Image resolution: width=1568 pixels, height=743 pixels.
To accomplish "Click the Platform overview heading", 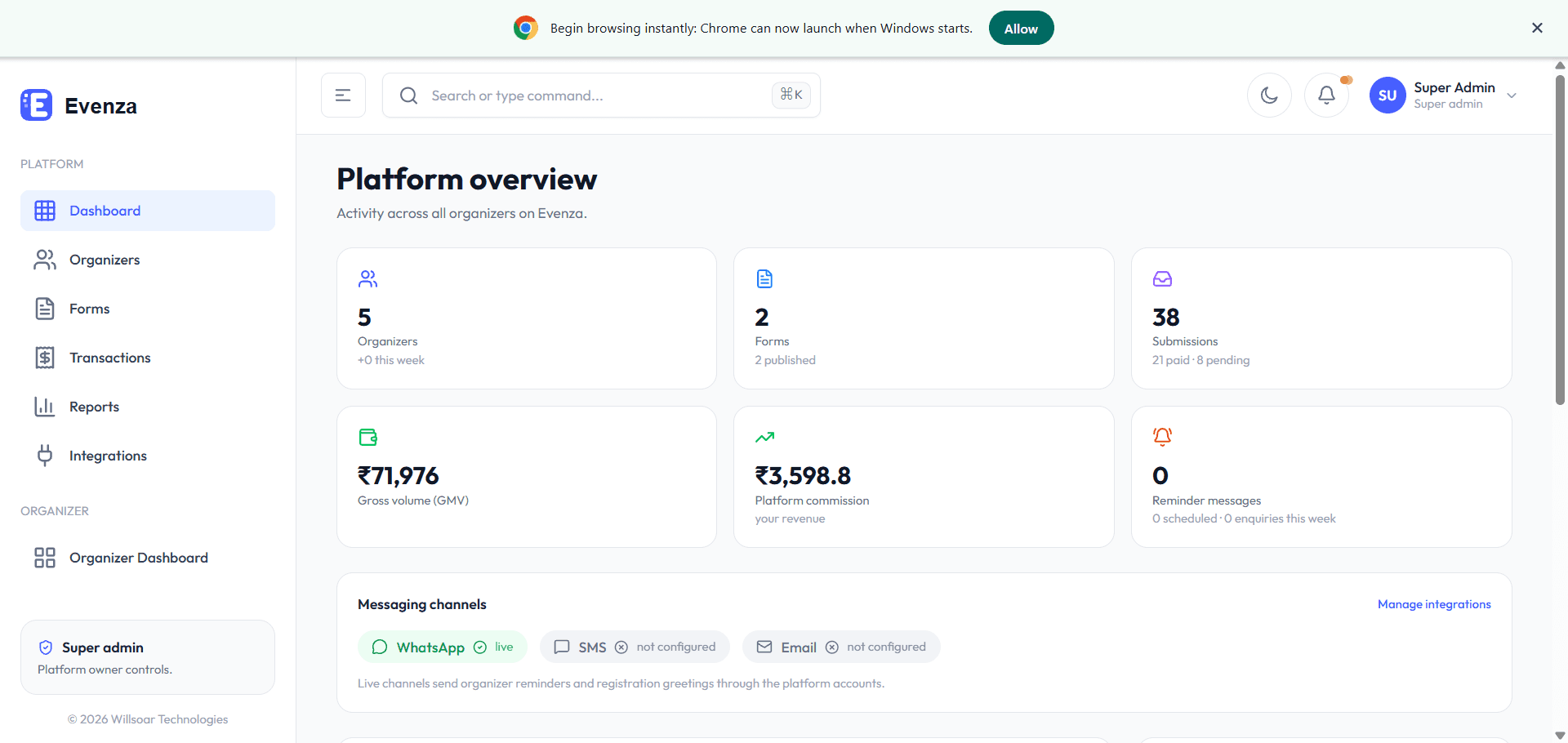I will coord(466,179).
